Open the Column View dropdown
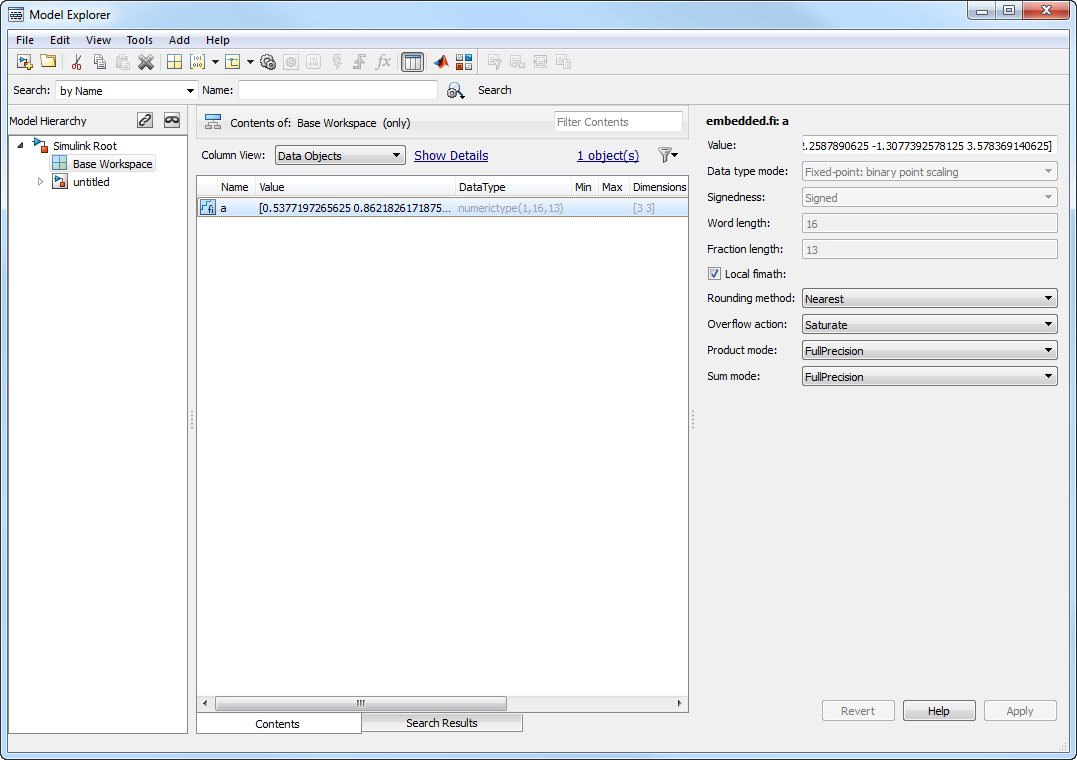The image size is (1077, 760). pos(339,156)
